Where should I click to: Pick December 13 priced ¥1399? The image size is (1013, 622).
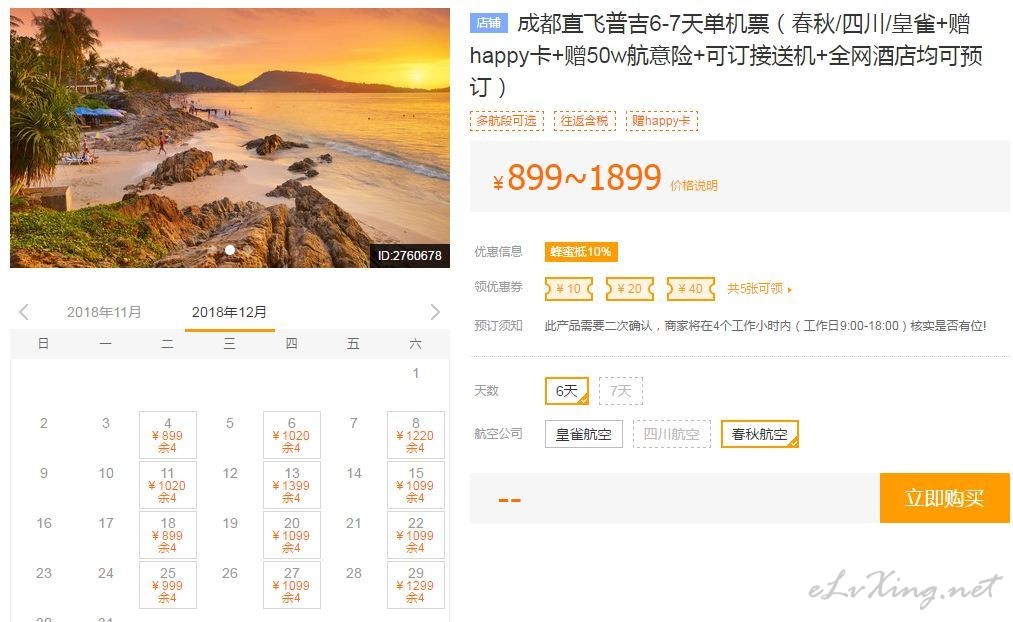pos(291,484)
